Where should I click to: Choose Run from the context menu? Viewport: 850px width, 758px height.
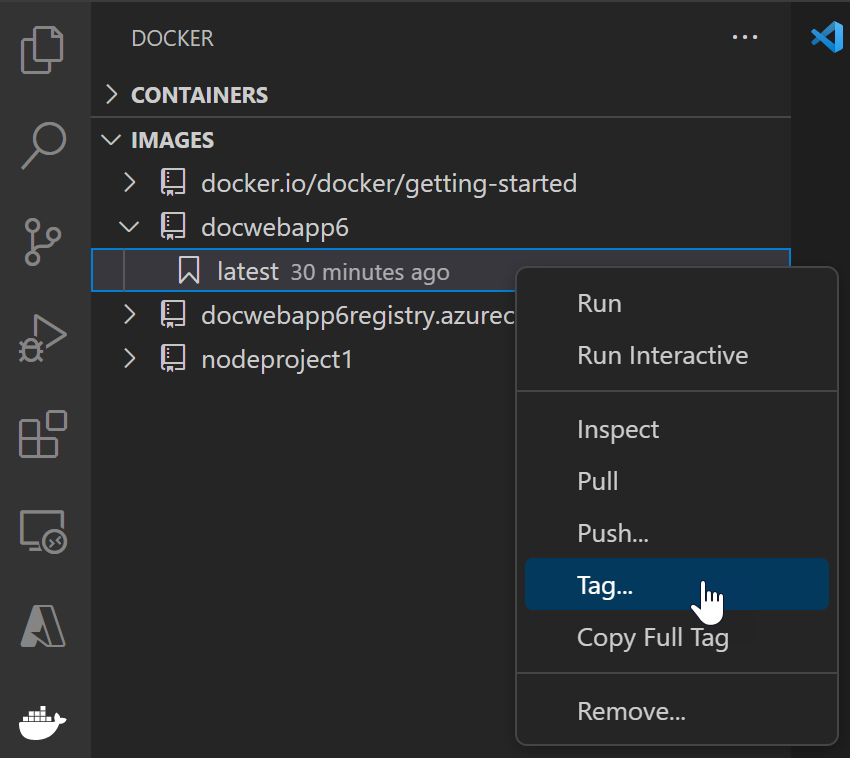[x=677, y=303]
